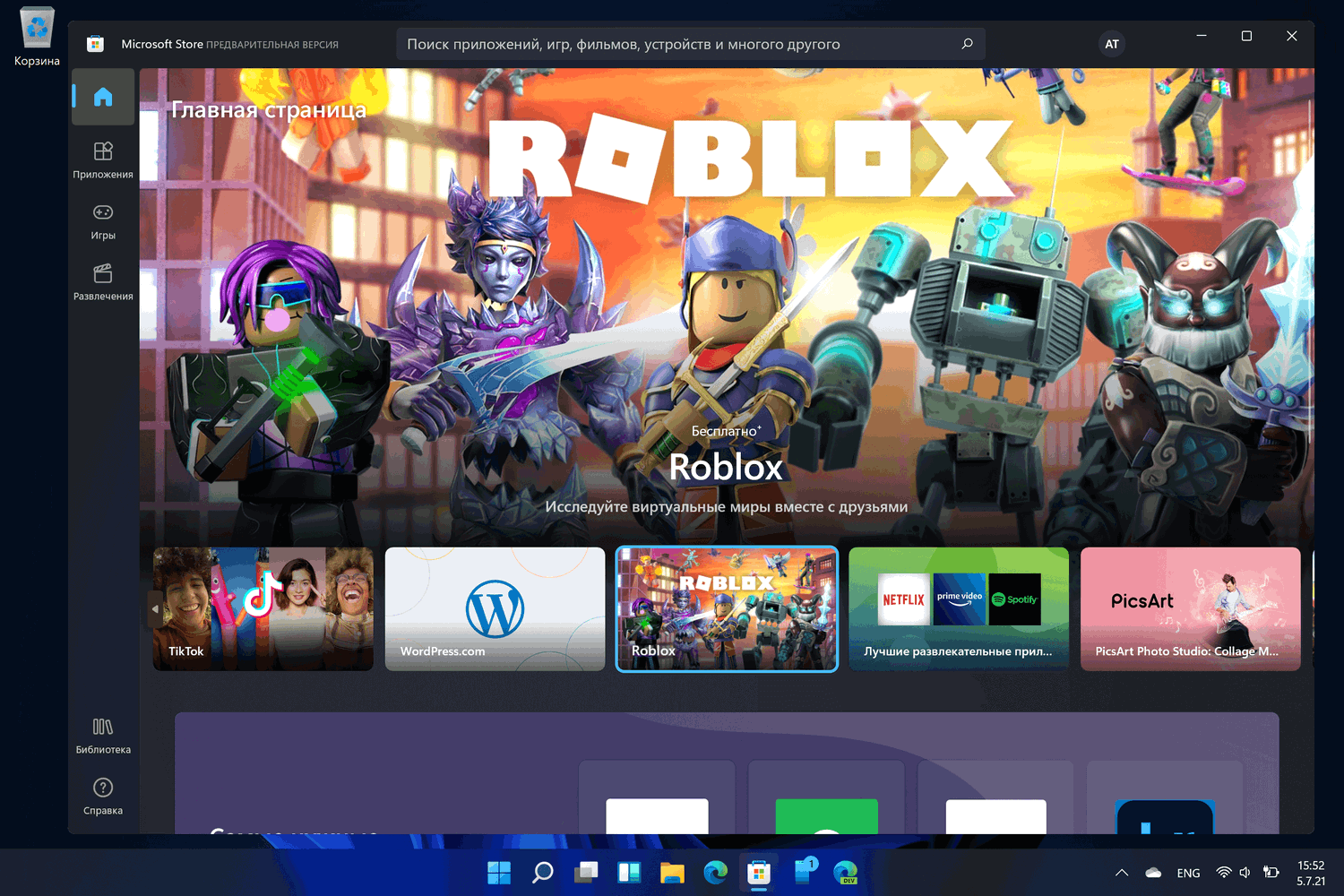Click the Microsoft Store taskbar icon
The image size is (1344, 896).
click(x=759, y=873)
